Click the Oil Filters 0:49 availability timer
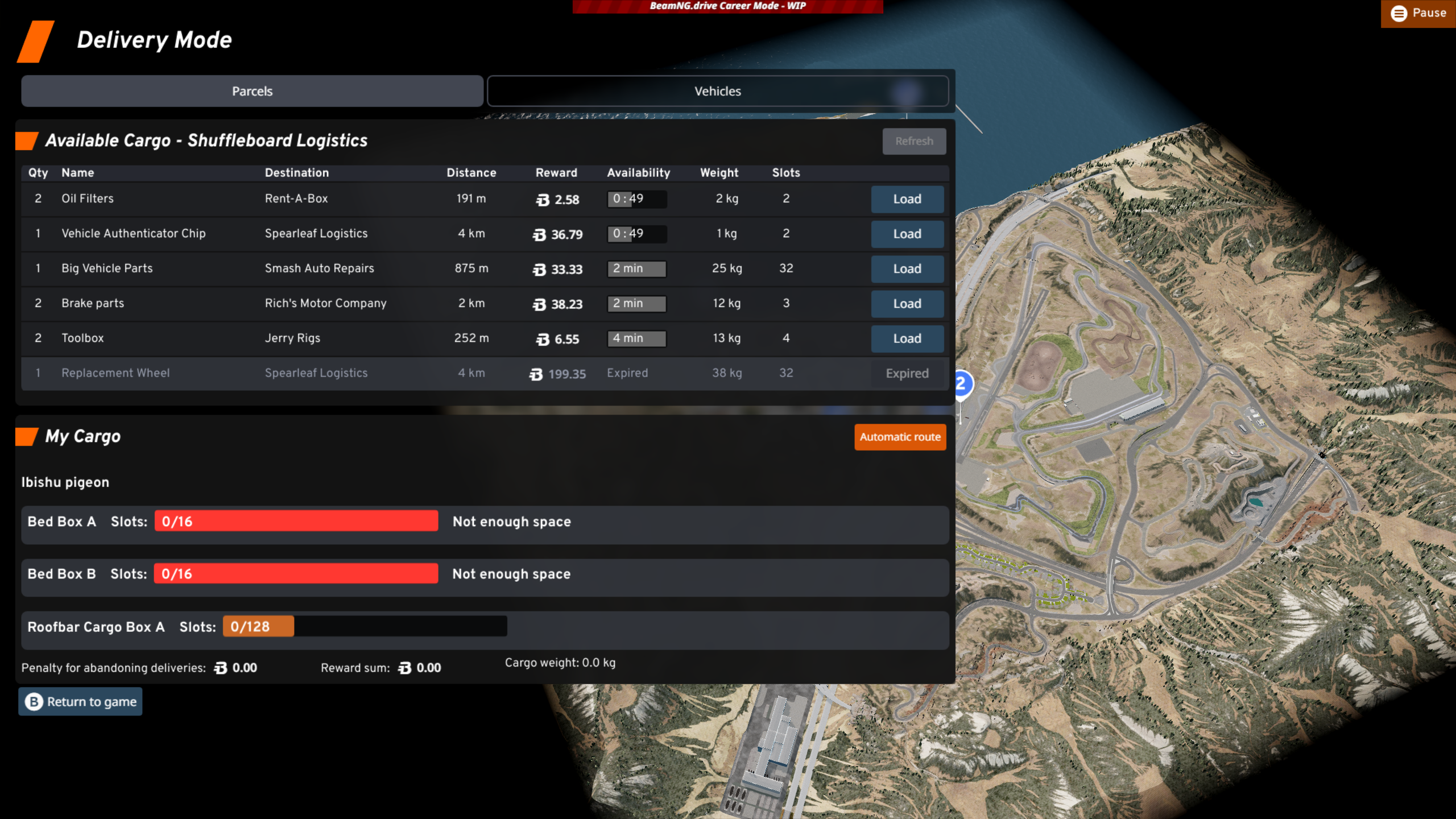Viewport: 1456px width, 819px height. pos(637,199)
